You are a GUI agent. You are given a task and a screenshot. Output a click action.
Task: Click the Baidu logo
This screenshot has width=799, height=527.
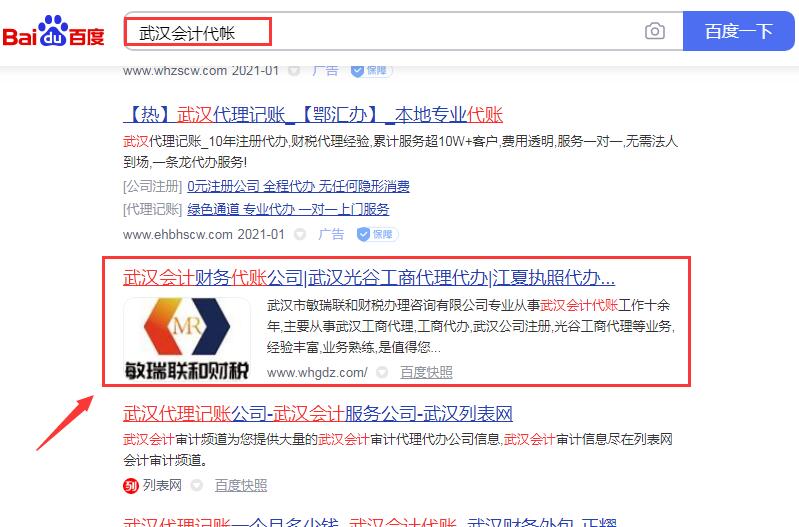54,32
